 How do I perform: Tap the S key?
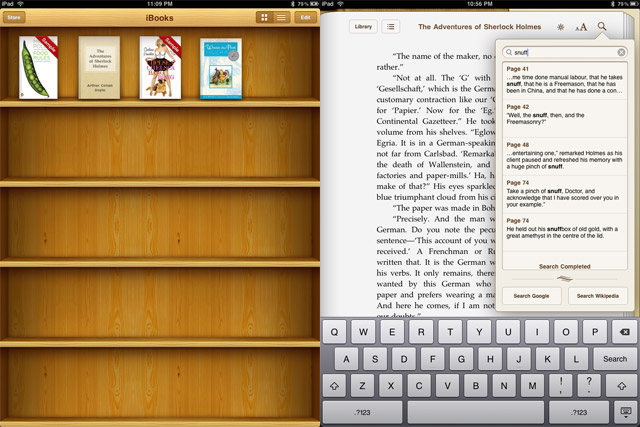pos(375,359)
